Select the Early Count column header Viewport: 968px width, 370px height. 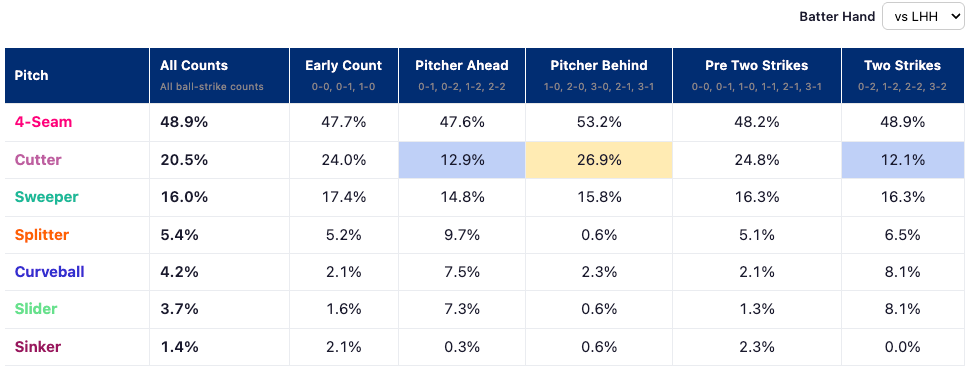[x=344, y=75]
